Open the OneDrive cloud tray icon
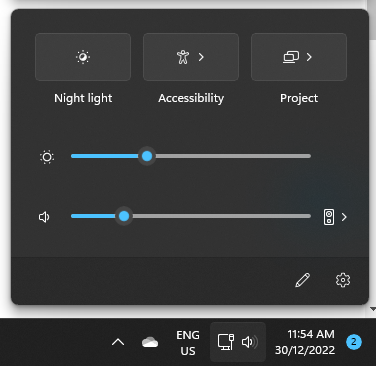Image resolution: width=376 pixels, height=366 pixels. pyautogui.click(x=150, y=342)
